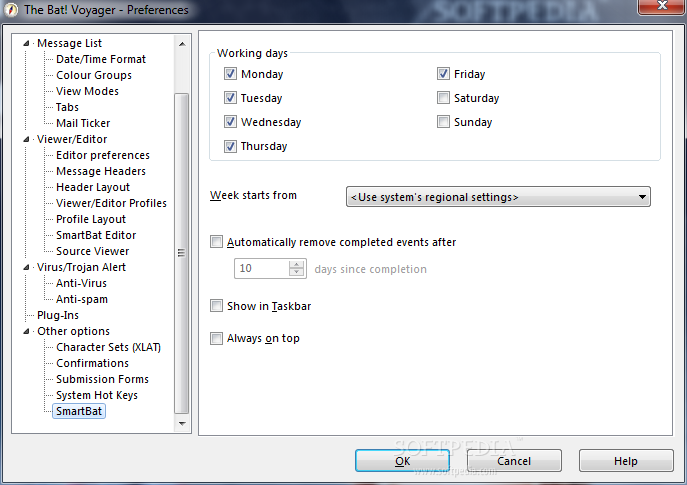The image size is (687, 485).
Task: Select Virus/Trojan Alert category
Action: click(81, 267)
